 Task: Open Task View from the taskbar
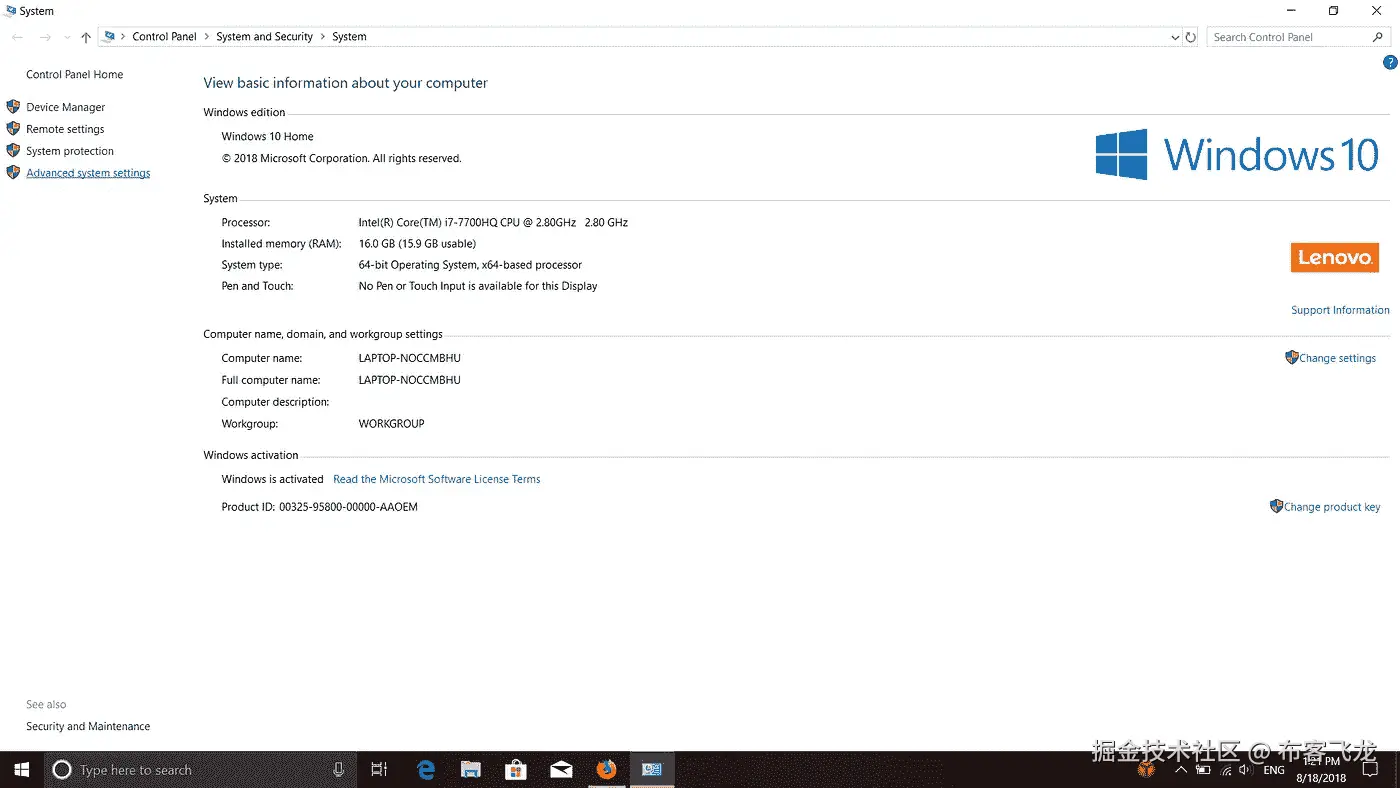click(379, 770)
